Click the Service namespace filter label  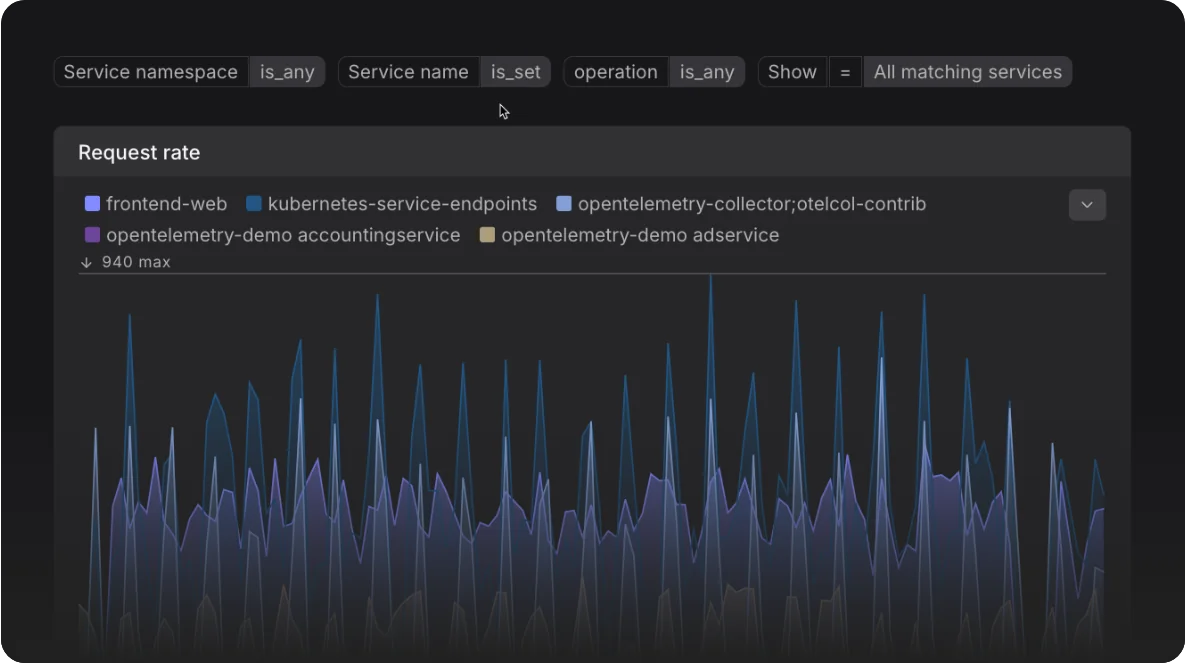[x=151, y=72]
